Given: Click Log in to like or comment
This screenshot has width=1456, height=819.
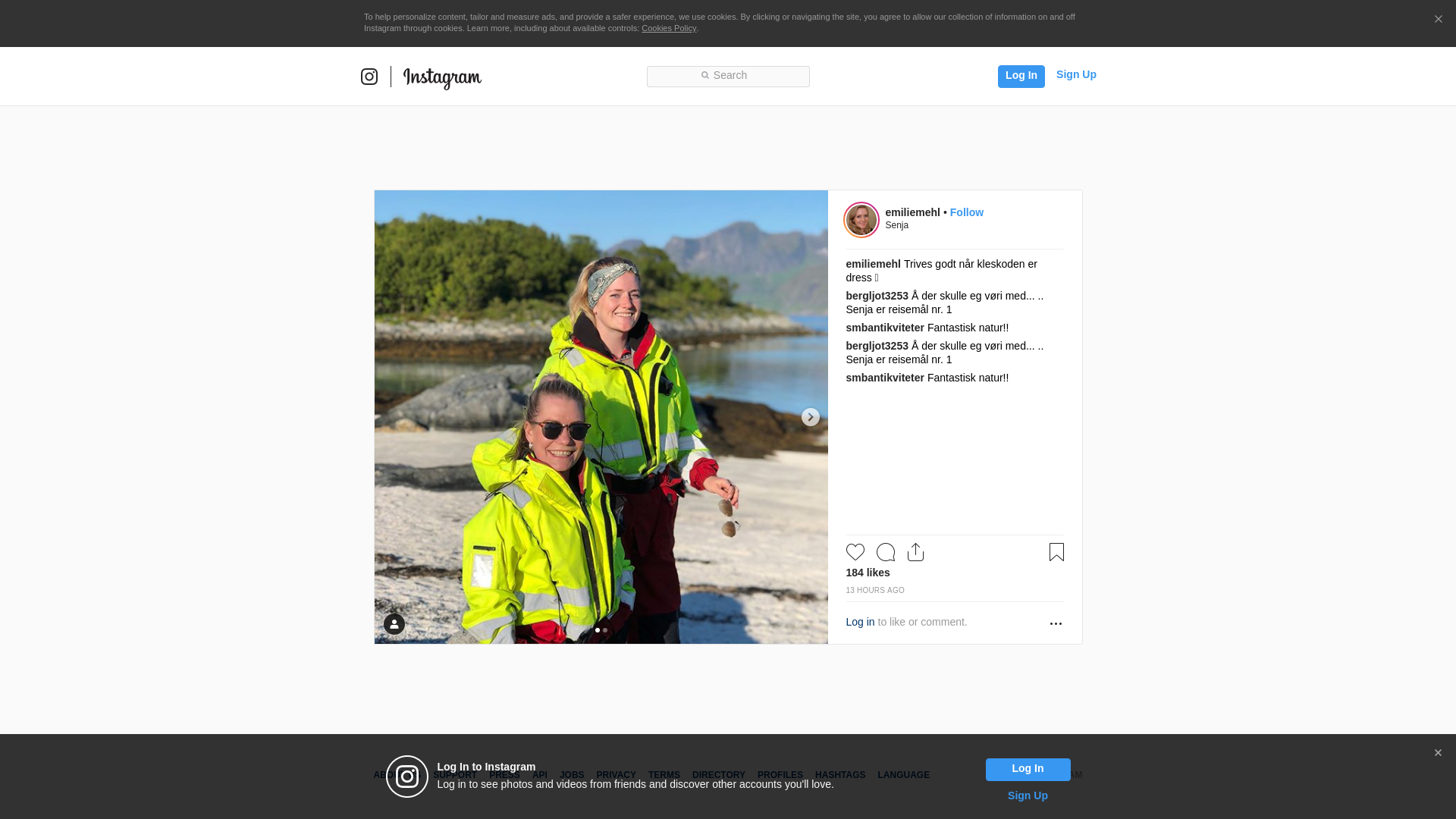Looking at the screenshot, I should [860, 622].
